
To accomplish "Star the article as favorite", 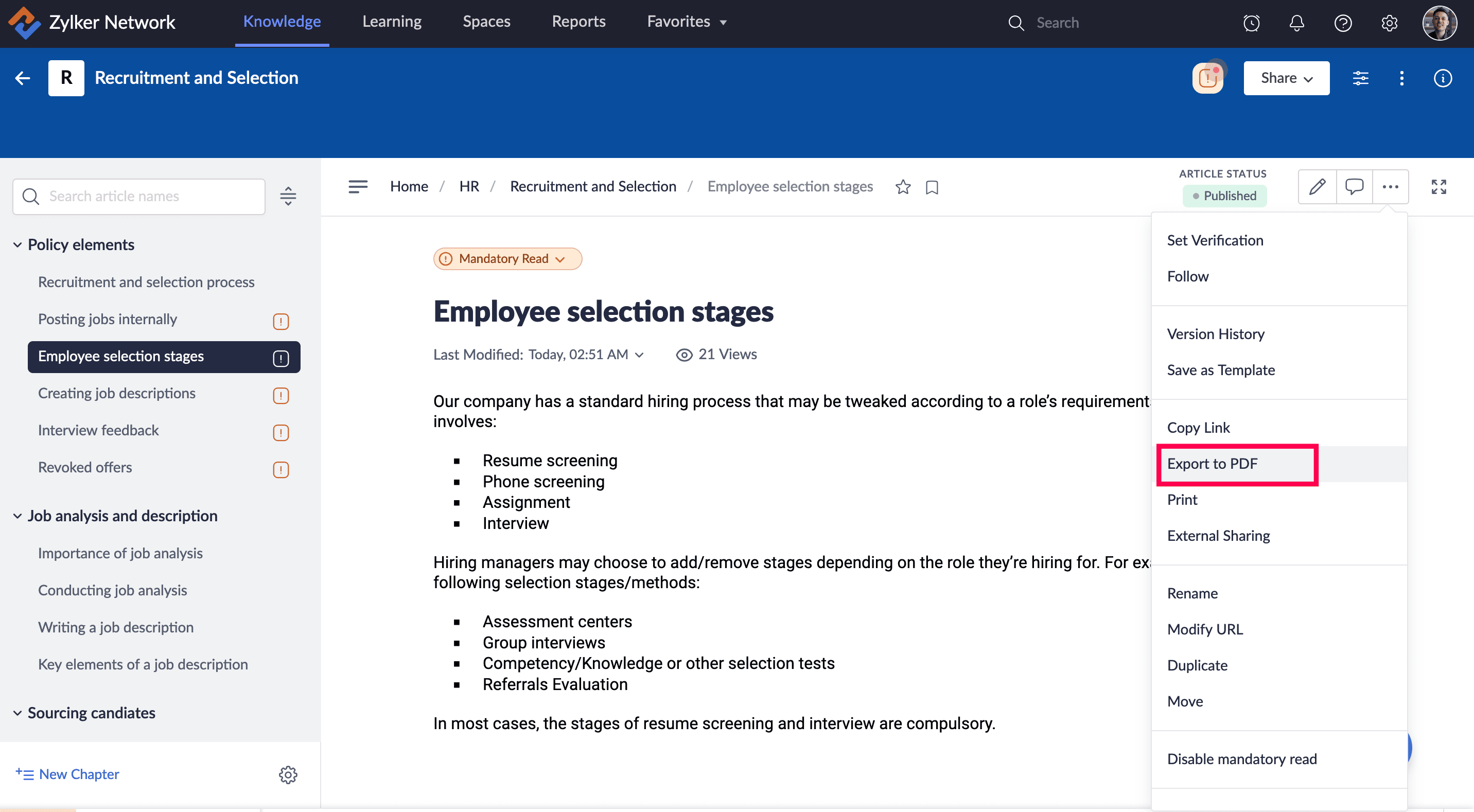I will [x=903, y=187].
